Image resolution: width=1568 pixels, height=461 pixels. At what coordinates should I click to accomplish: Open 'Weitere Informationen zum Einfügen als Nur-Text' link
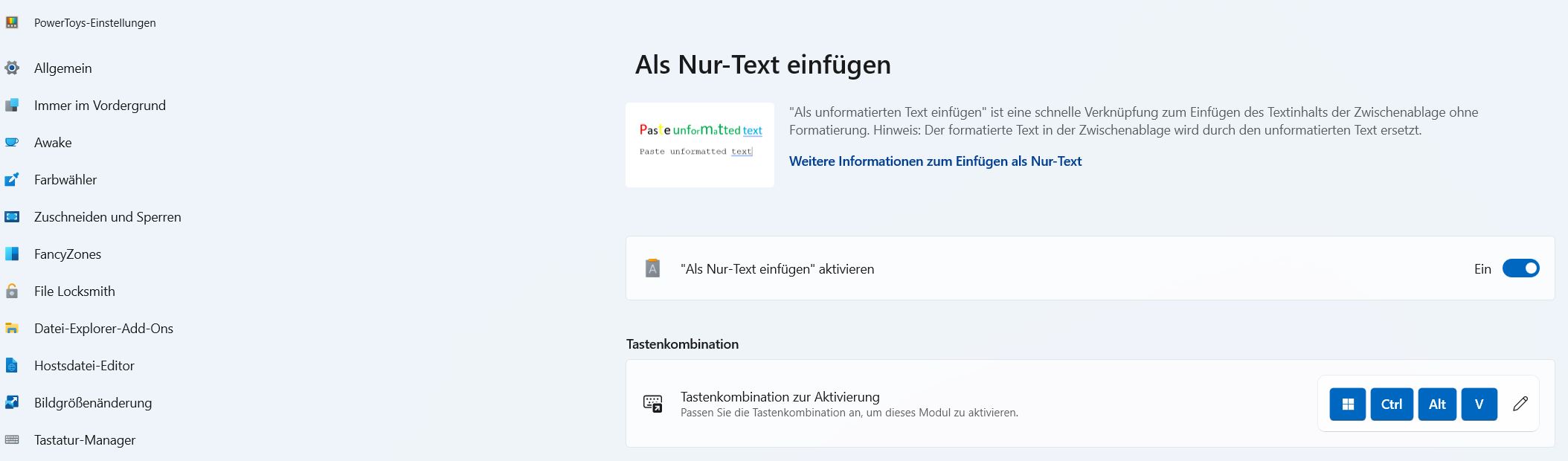coord(935,161)
